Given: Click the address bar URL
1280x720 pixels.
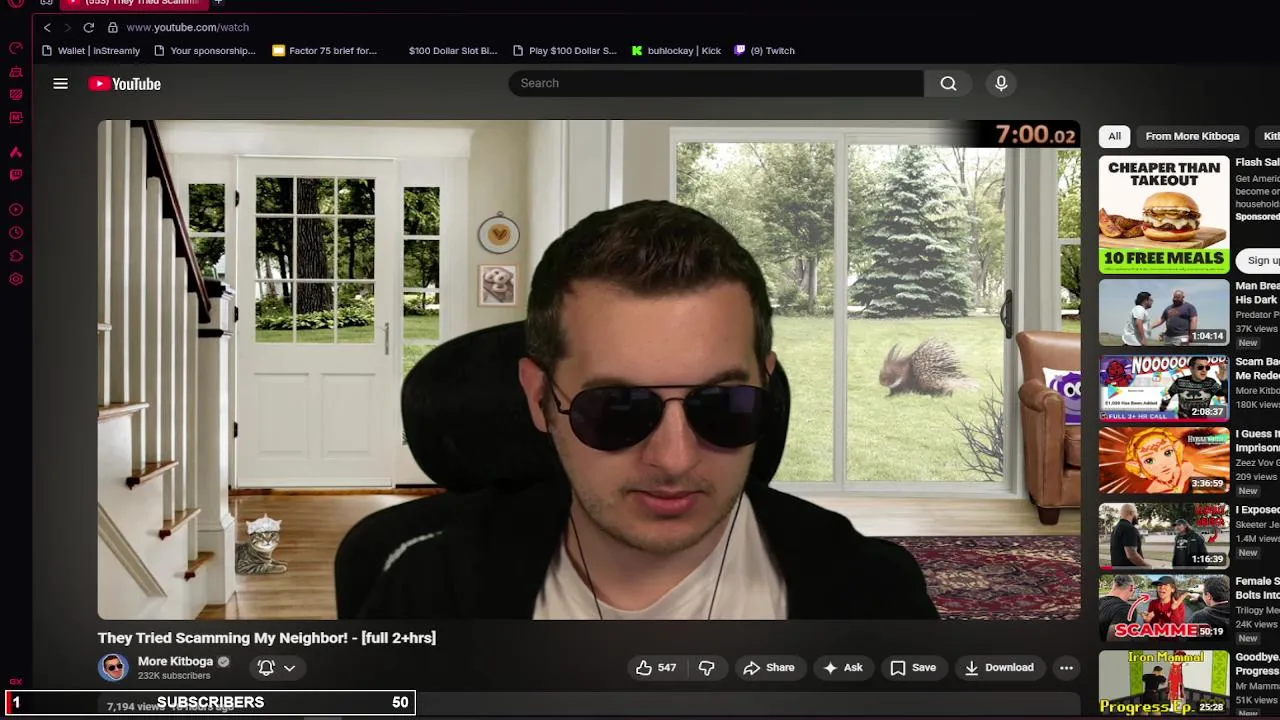Looking at the screenshot, I should pyautogui.click(x=187, y=27).
